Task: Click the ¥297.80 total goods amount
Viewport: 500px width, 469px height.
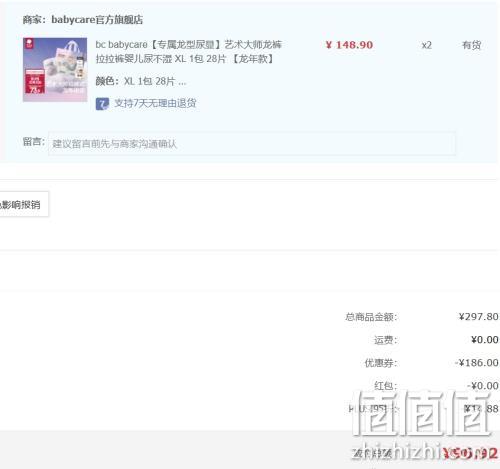Action: 478,317
